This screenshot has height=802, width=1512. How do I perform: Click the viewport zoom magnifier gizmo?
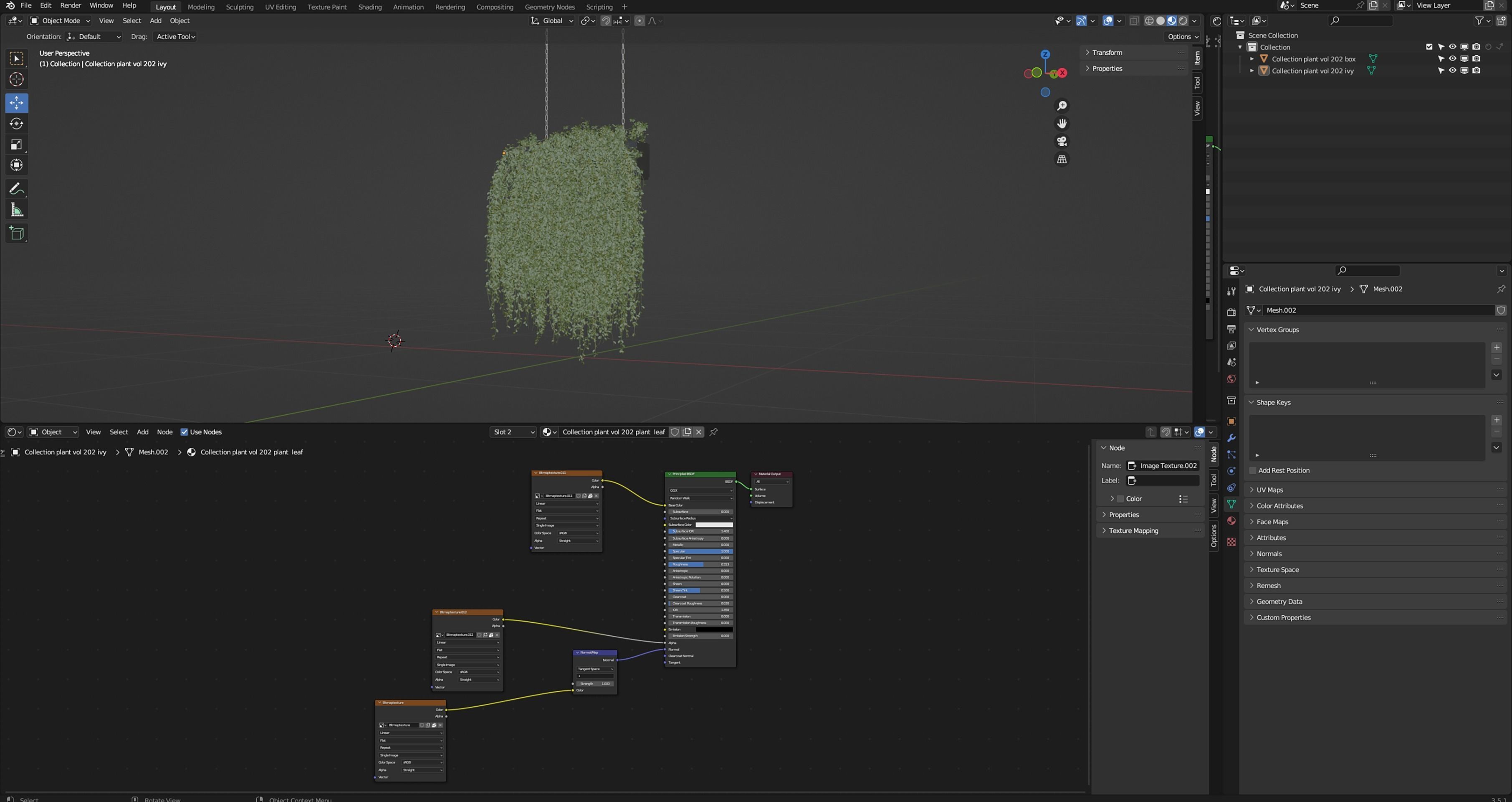(1062, 106)
